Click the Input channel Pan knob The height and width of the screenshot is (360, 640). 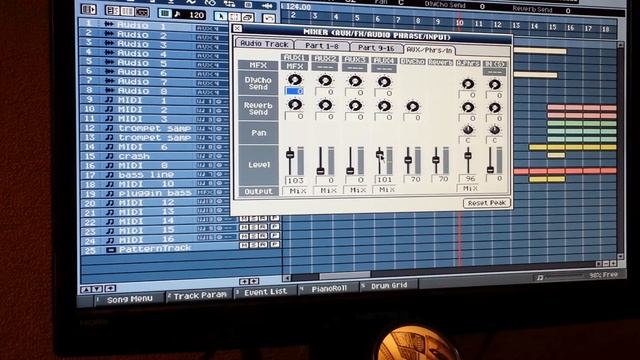494,130
